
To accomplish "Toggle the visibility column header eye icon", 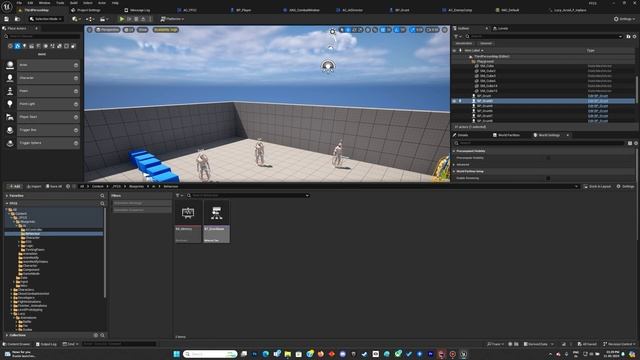I will [x=454, y=51].
